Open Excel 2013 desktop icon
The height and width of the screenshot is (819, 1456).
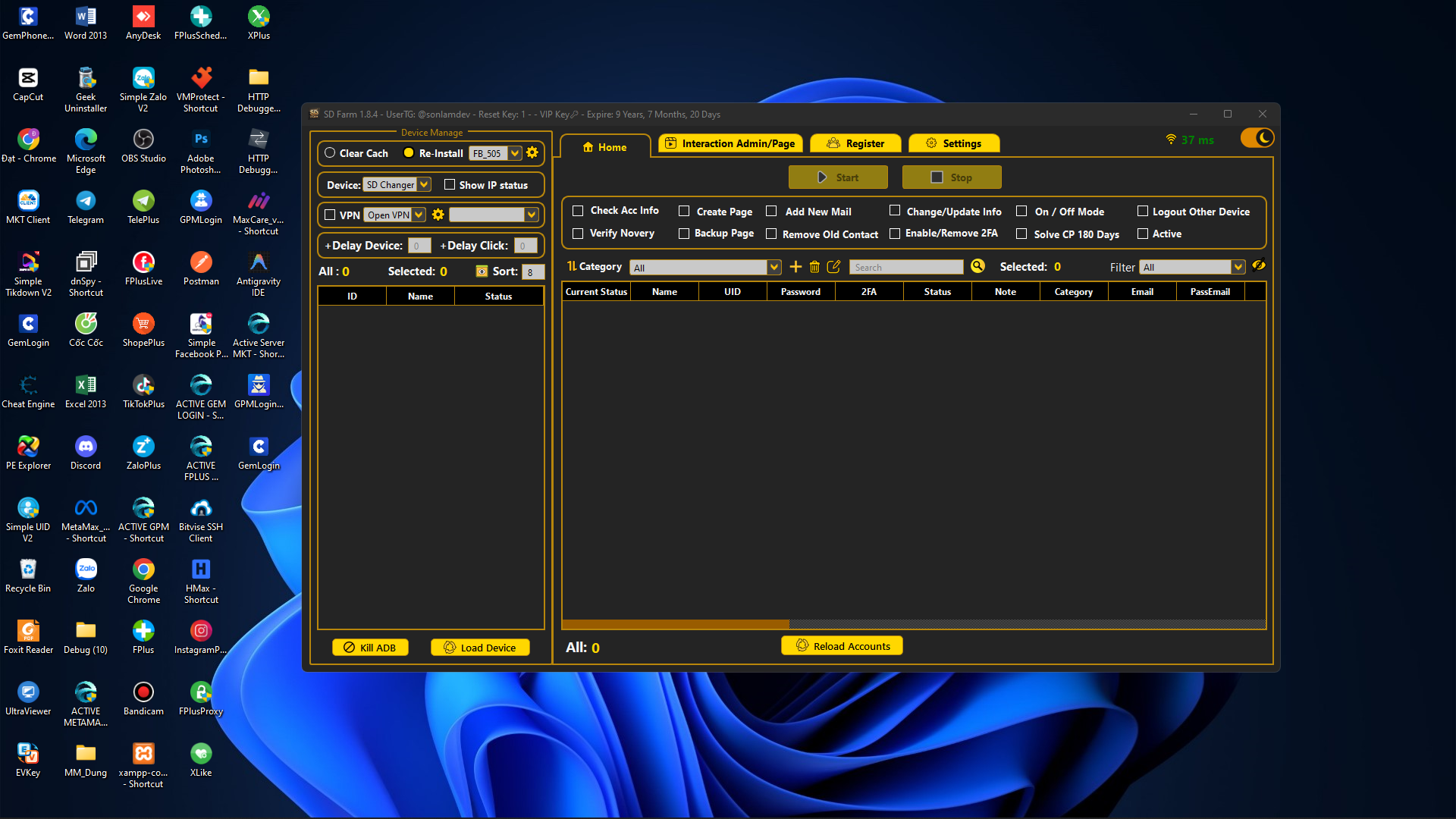(x=86, y=391)
